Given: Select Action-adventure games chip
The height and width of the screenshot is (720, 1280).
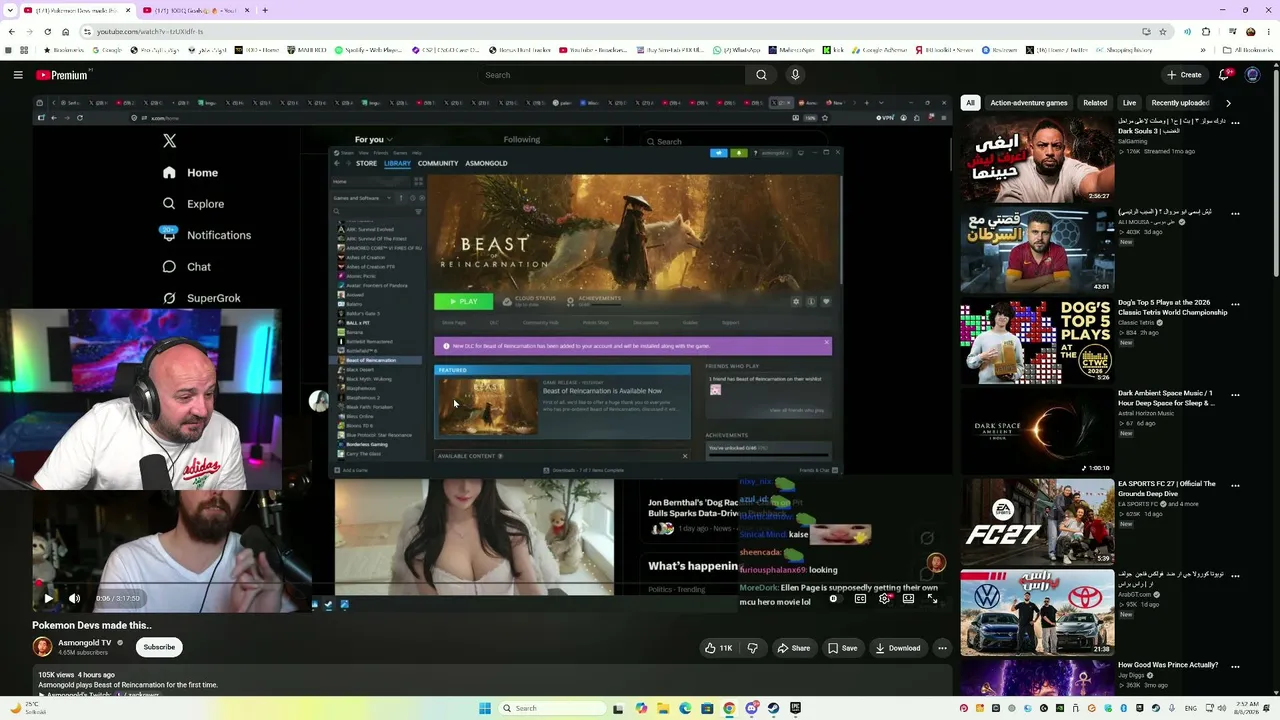Looking at the screenshot, I should point(1029,103).
